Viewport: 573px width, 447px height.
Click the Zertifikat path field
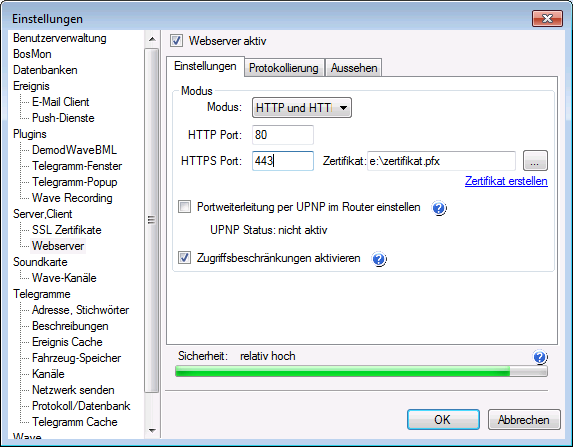441,161
